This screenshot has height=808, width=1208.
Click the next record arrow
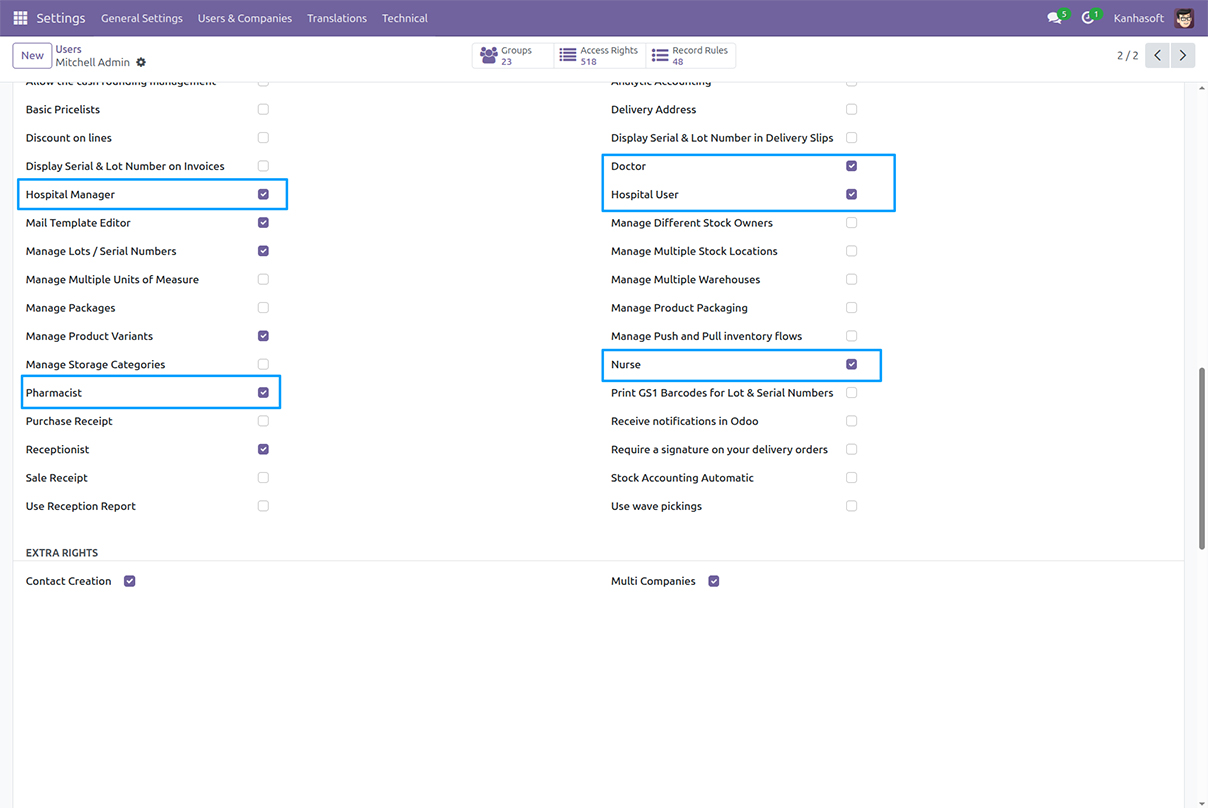click(1182, 55)
